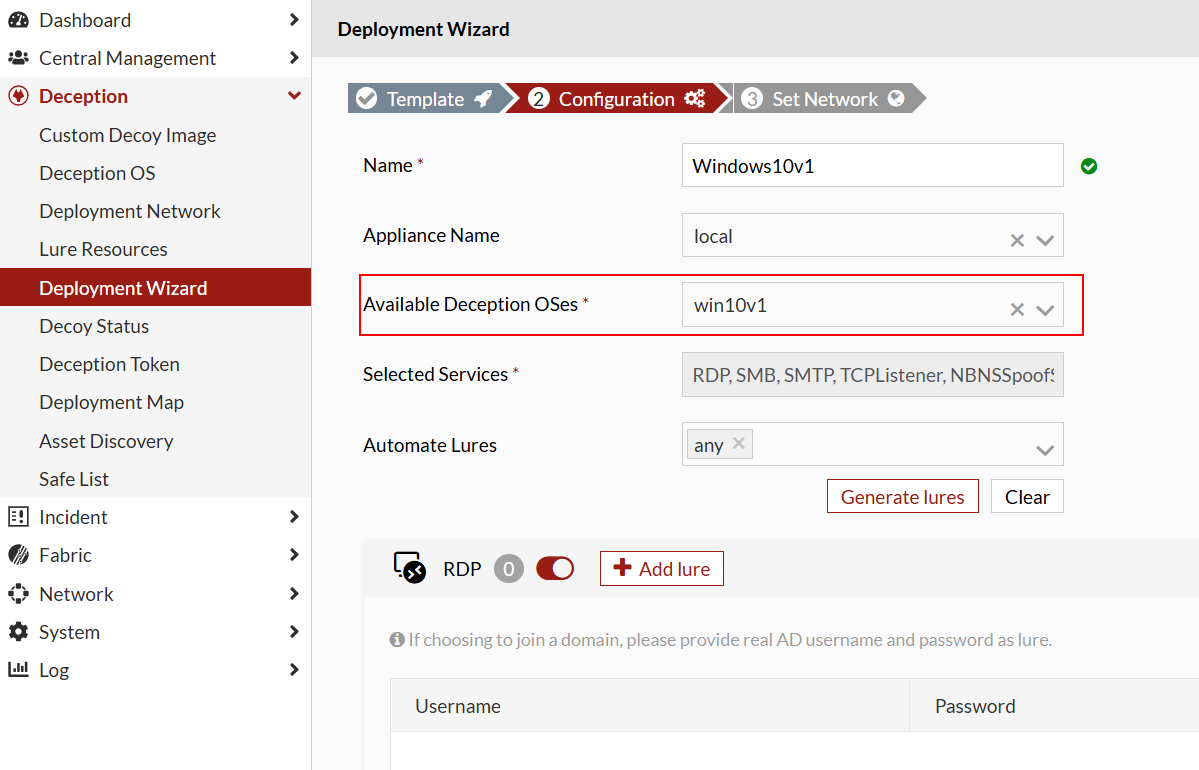The width and height of the screenshot is (1199, 770).
Task: Clear the win10v1 OS selection with X
Action: tap(1017, 309)
